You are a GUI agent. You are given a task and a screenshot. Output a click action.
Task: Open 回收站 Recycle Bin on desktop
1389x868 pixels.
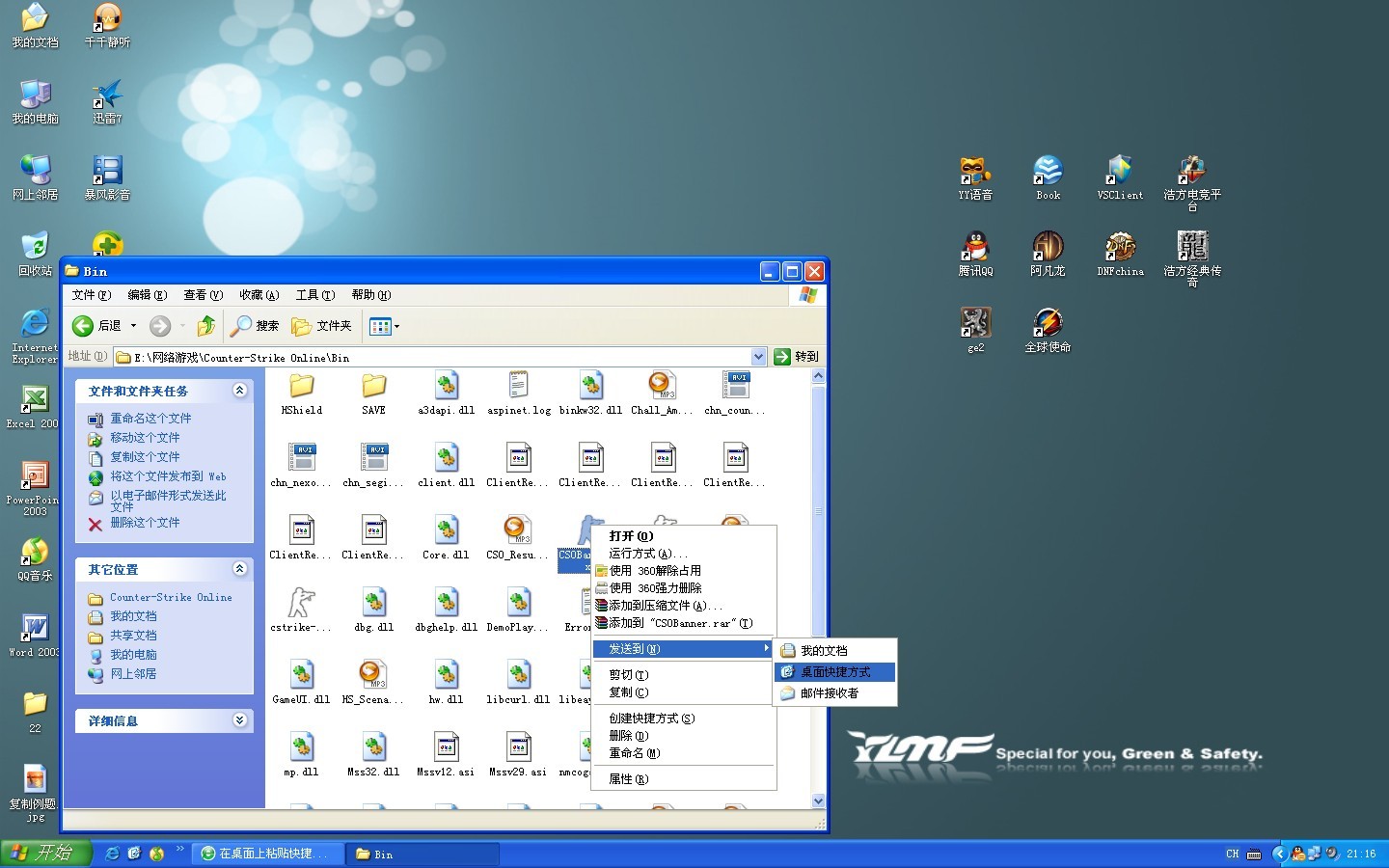pyautogui.click(x=35, y=255)
